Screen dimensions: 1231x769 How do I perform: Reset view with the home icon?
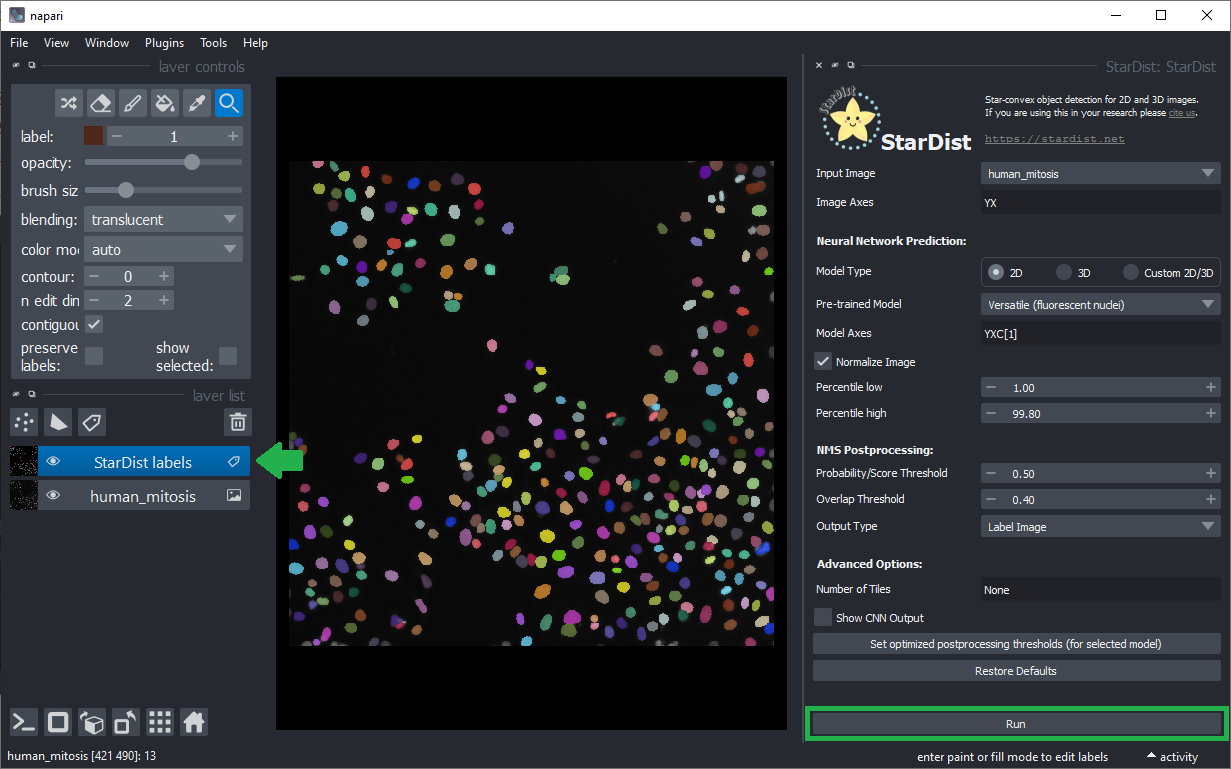[194, 722]
